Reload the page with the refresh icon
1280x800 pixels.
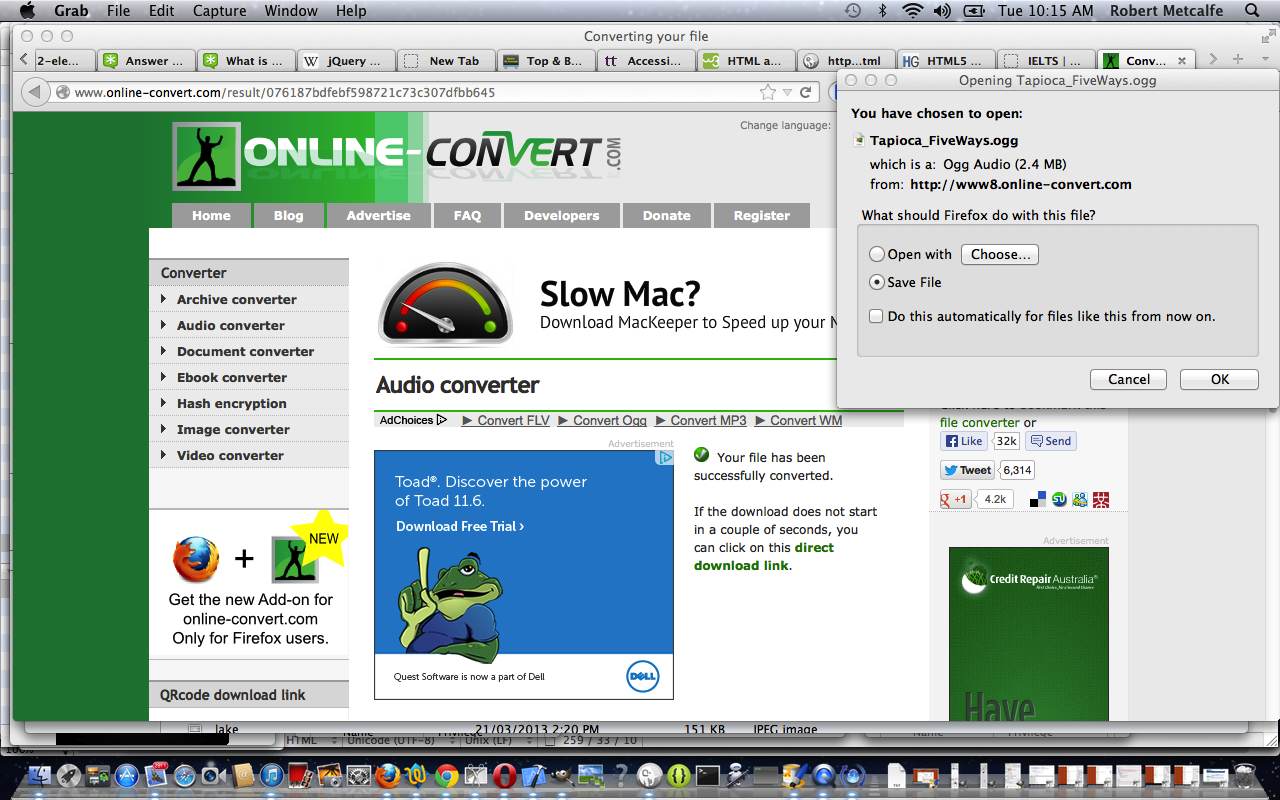pos(805,92)
